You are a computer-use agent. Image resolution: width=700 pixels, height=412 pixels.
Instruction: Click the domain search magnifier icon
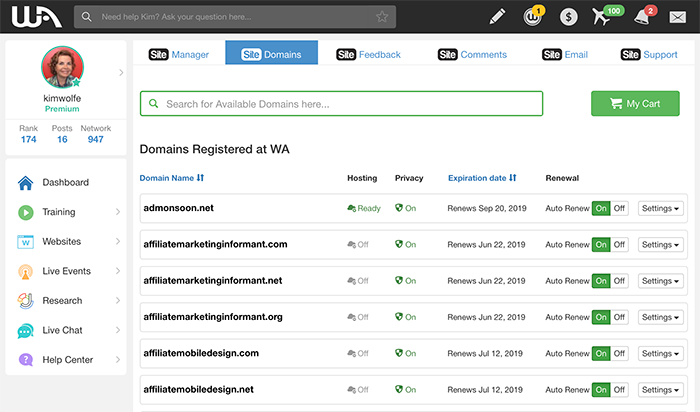(x=154, y=104)
